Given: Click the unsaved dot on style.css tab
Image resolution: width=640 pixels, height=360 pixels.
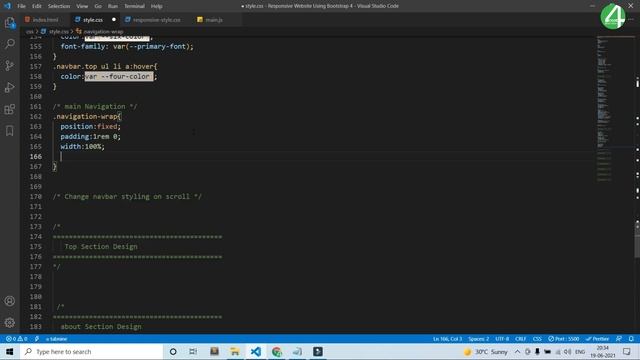Looking at the screenshot, I should click(x=114, y=20).
